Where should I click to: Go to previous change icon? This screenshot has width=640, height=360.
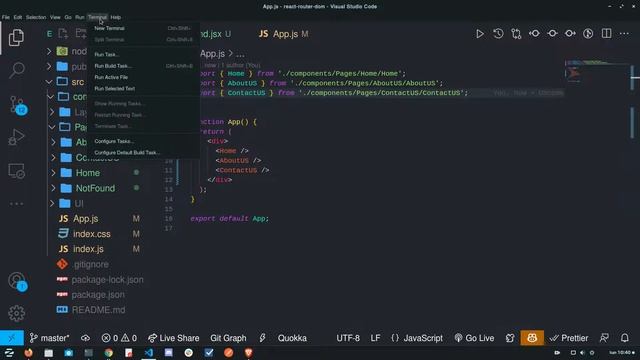pyautogui.click(x=534, y=33)
